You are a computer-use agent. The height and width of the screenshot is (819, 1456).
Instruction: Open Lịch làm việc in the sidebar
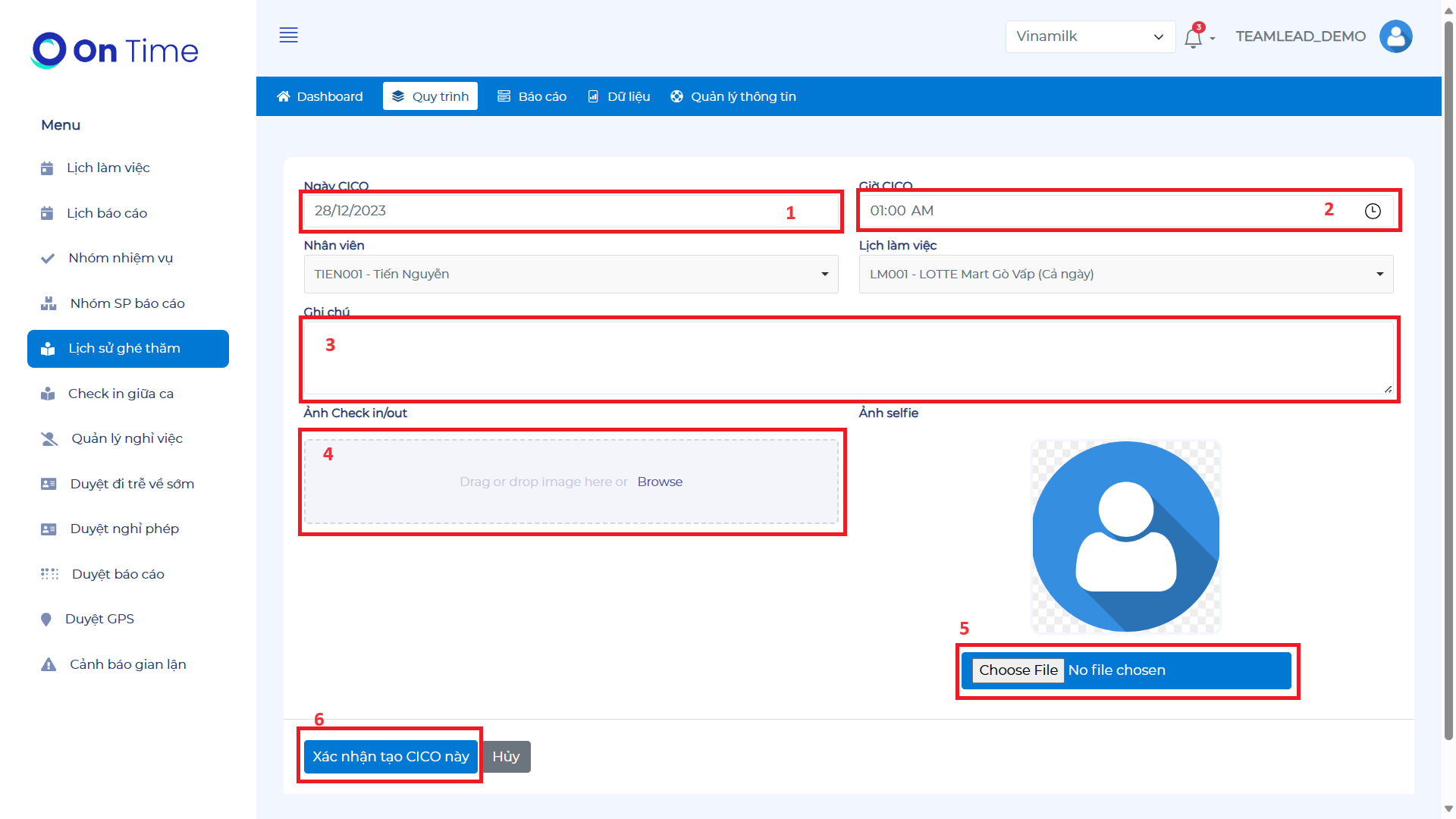coord(108,168)
